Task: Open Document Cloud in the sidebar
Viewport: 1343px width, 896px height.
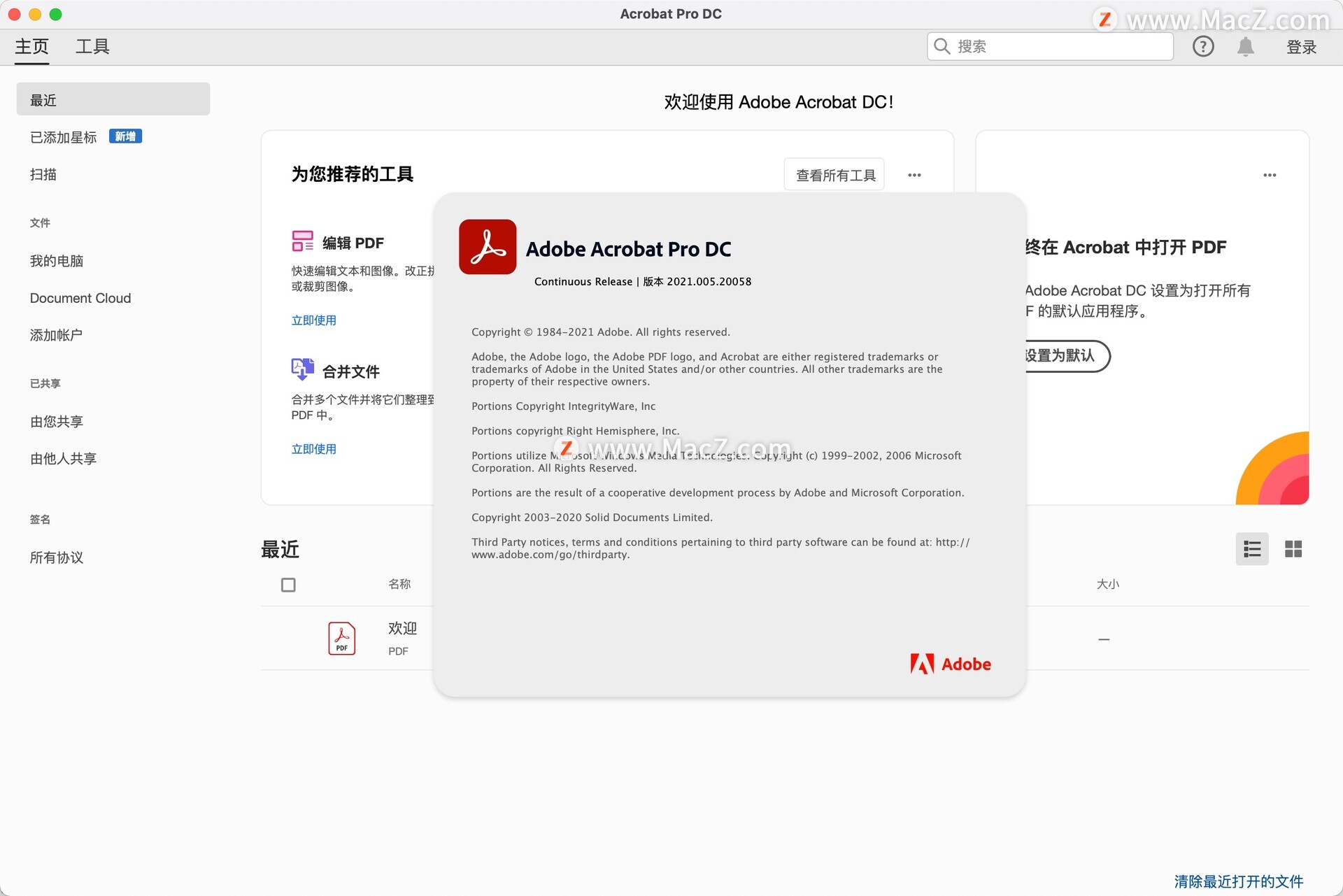Action: tap(80, 298)
